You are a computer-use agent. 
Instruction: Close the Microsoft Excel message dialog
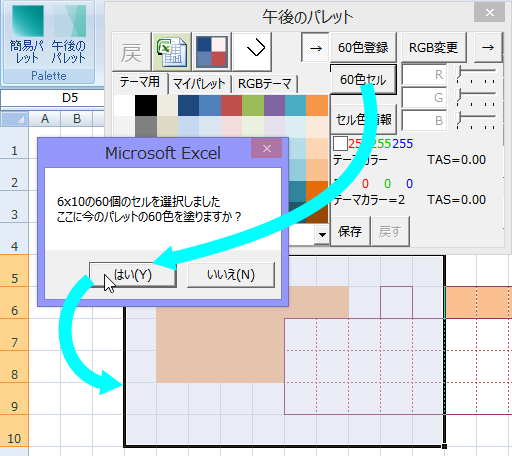(267, 148)
